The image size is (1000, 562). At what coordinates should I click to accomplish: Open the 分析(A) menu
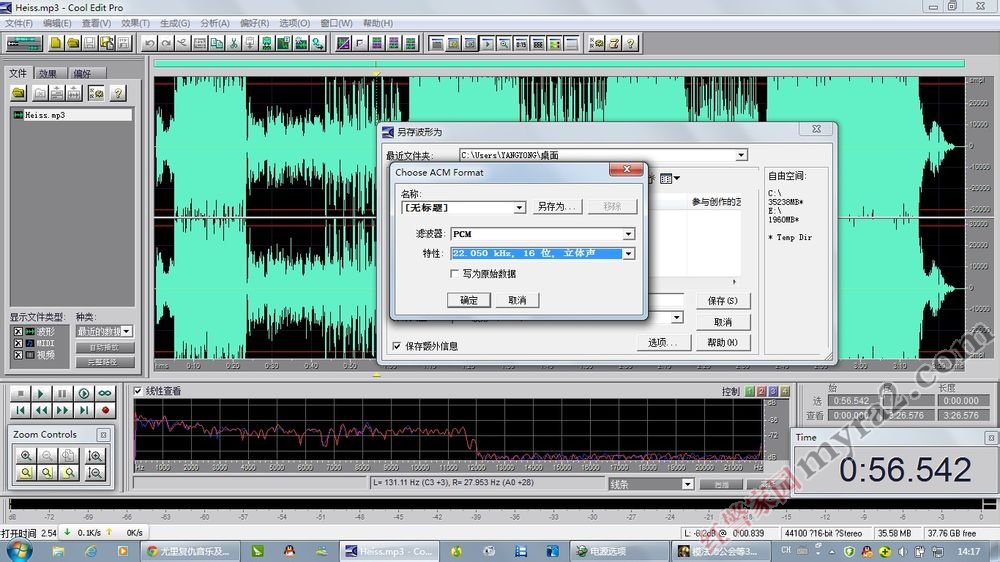[x=214, y=23]
